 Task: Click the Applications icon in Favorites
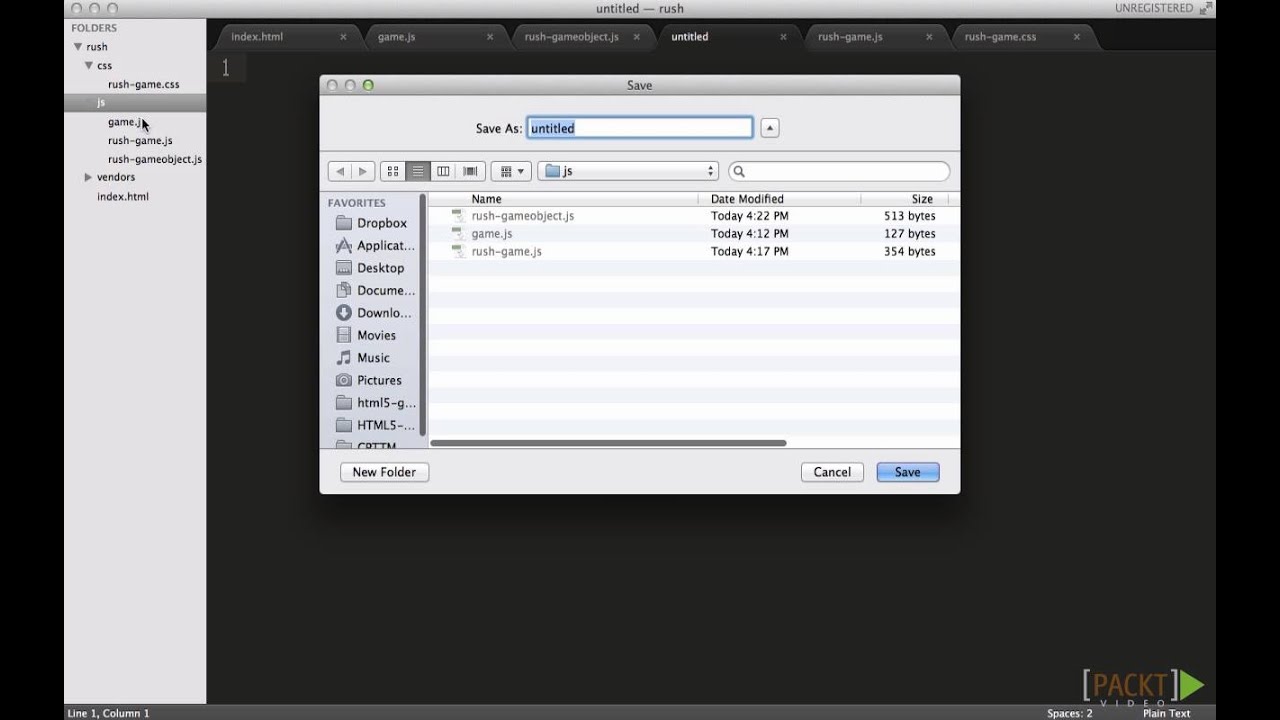point(344,245)
